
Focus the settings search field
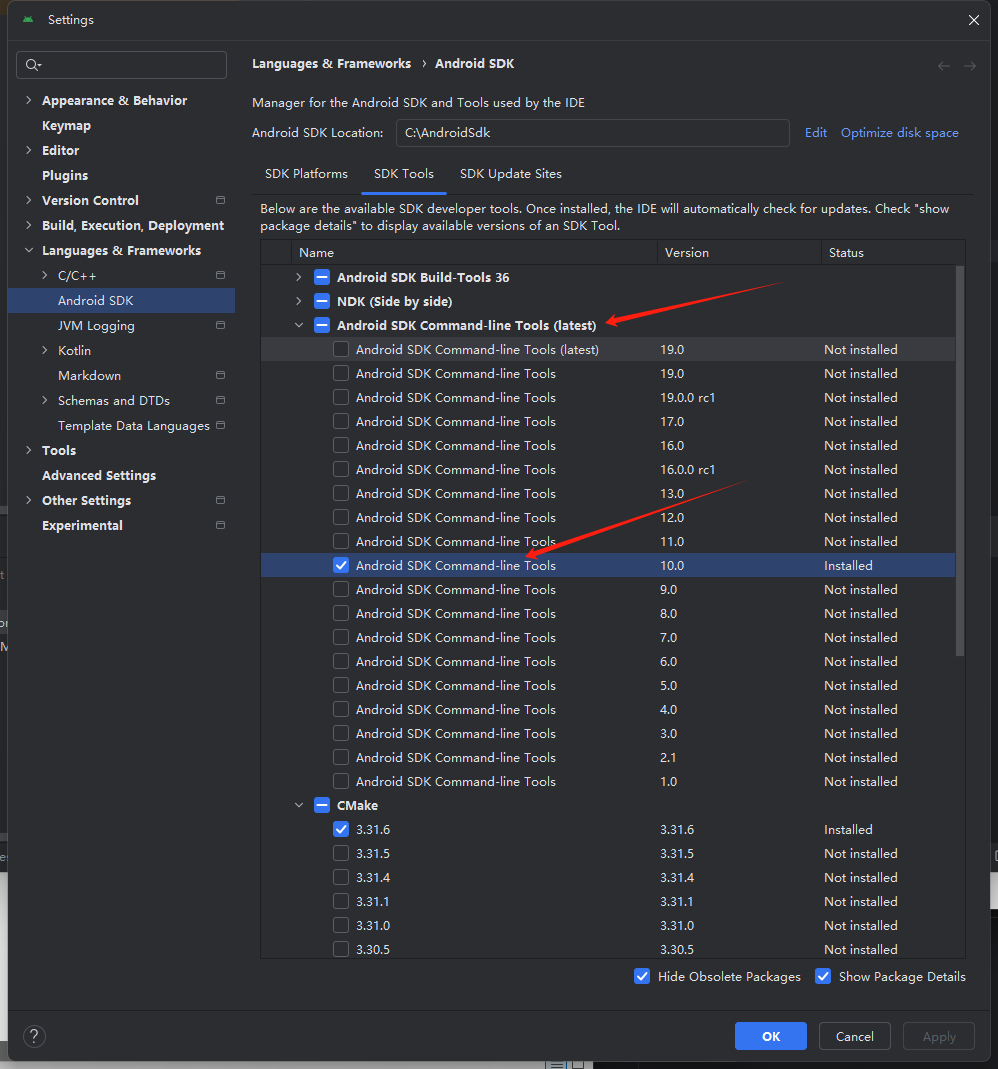[x=121, y=65]
